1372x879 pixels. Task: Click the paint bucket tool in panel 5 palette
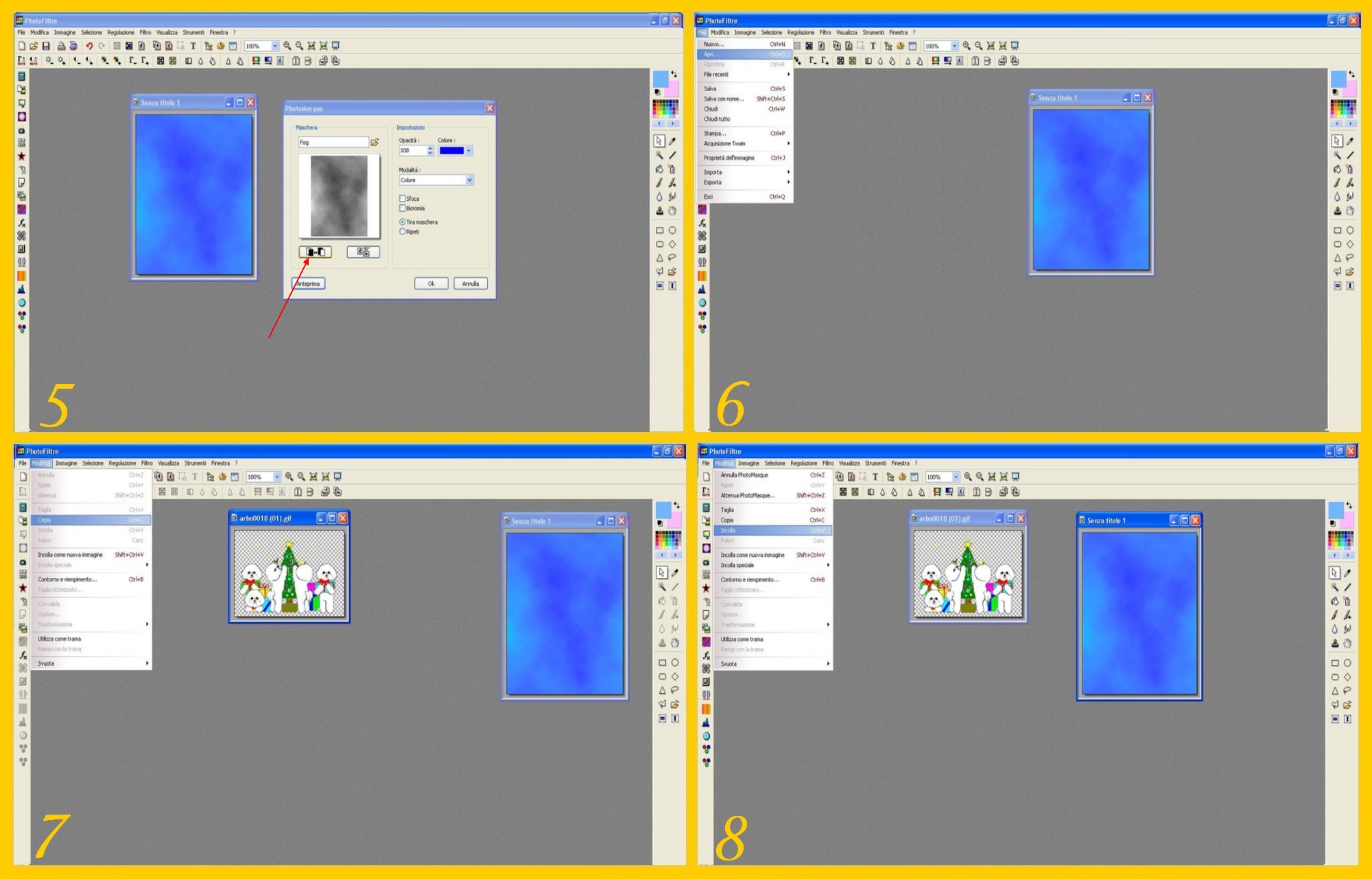[659, 169]
